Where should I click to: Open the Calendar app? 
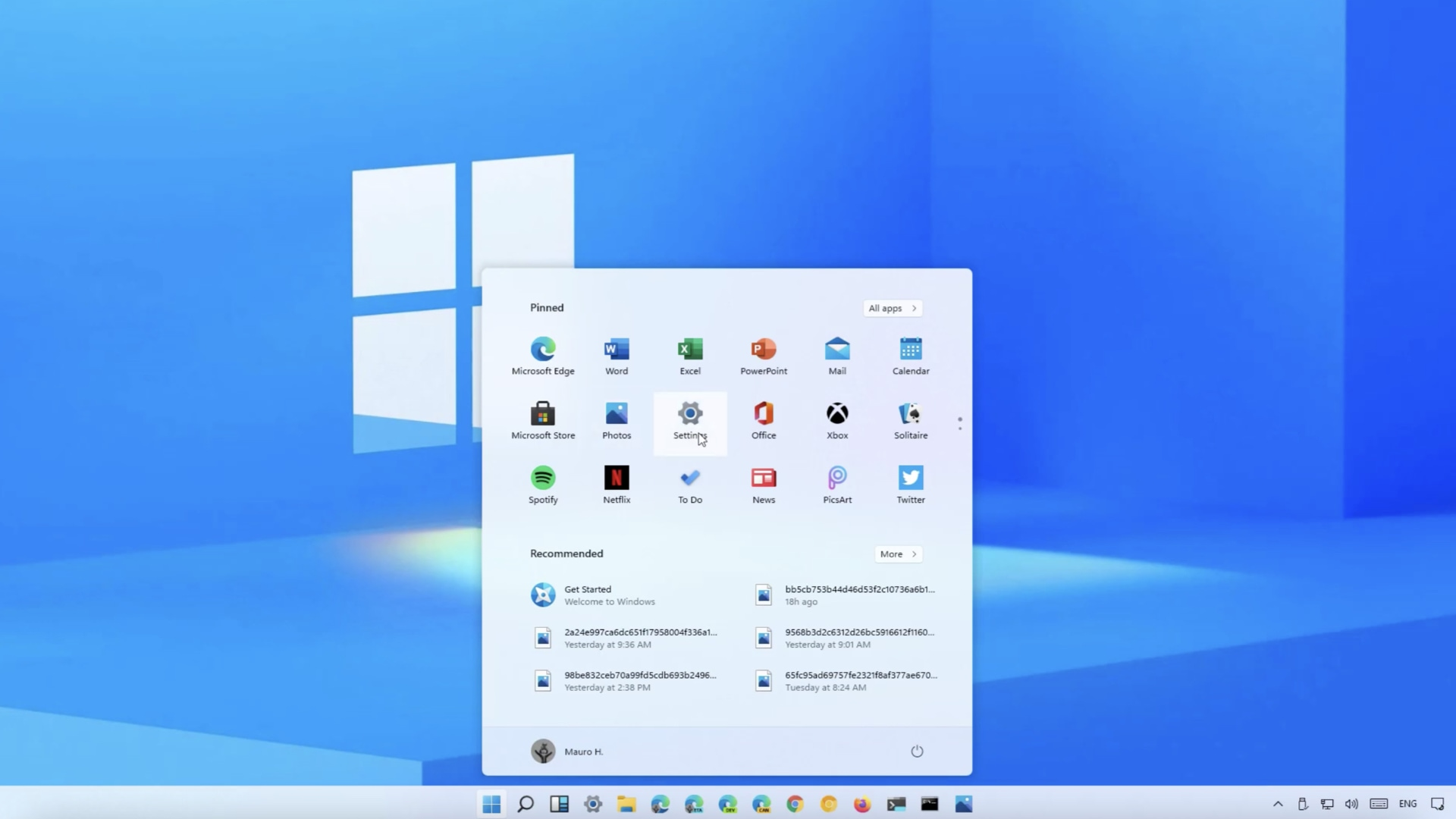911,356
